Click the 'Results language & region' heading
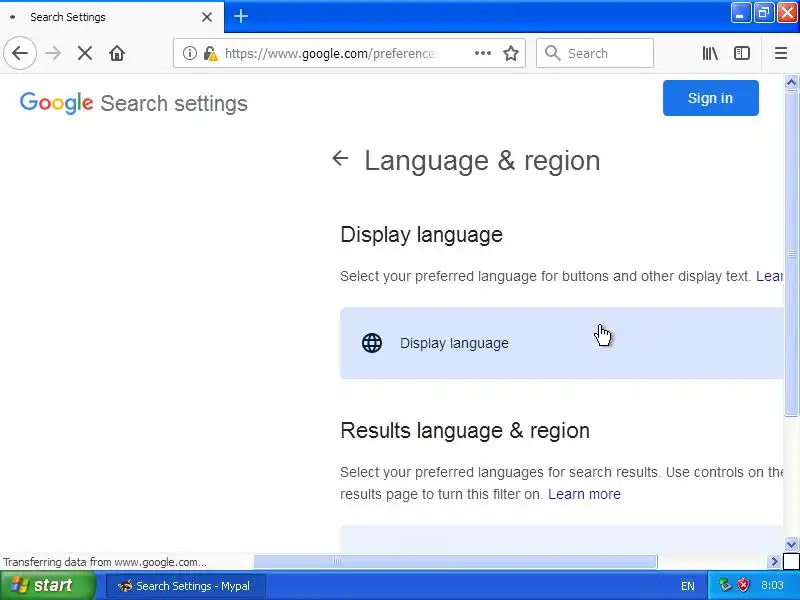Viewport: 800px width, 600px height. click(x=465, y=431)
